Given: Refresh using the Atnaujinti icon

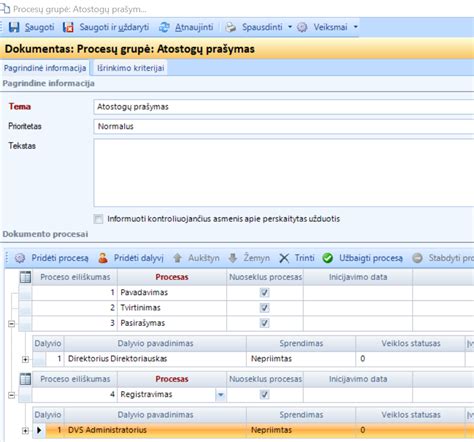Looking at the screenshot, I should point(164,27).
